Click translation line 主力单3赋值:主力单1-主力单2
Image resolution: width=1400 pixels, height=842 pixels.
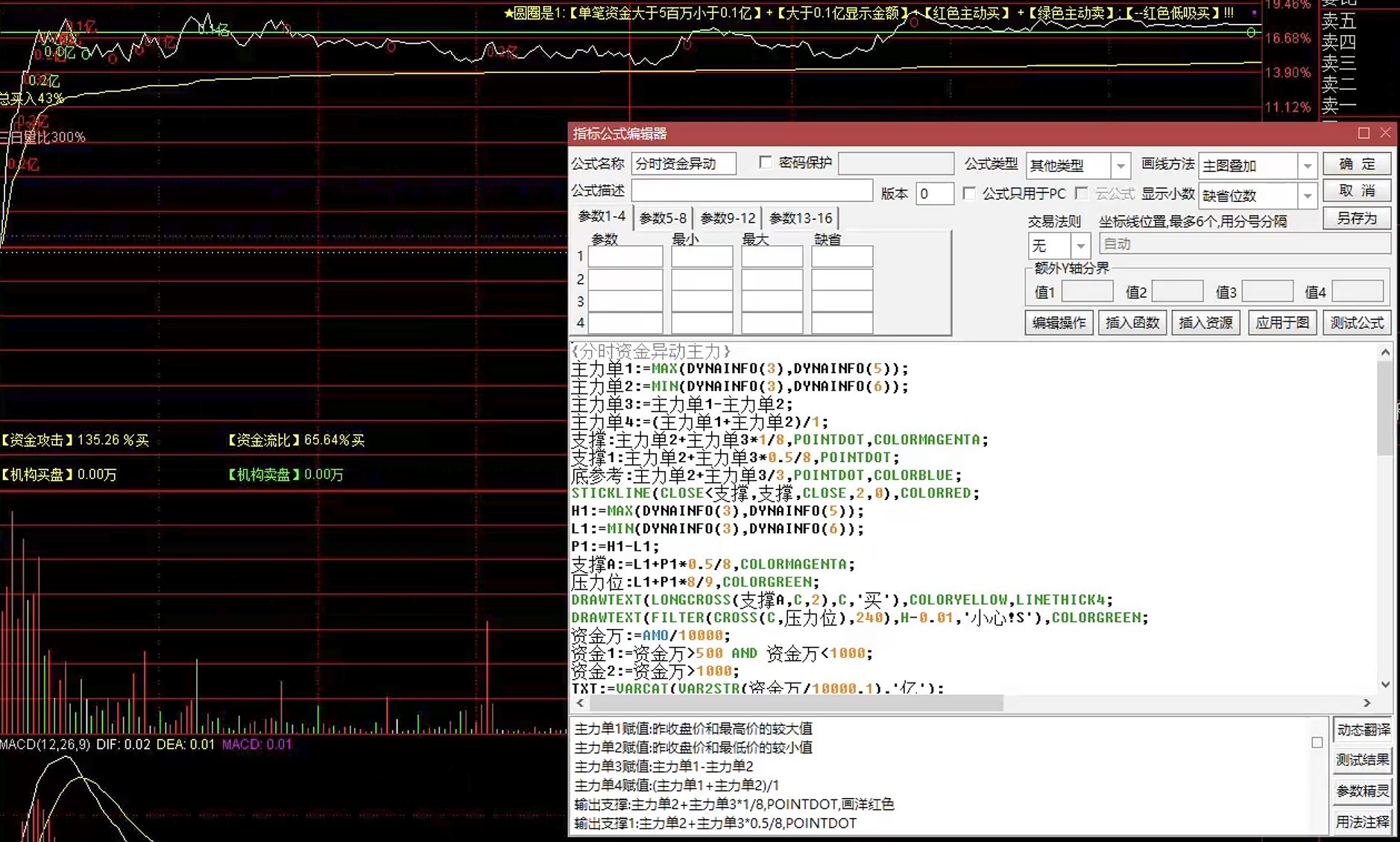[x=663, y=767]
